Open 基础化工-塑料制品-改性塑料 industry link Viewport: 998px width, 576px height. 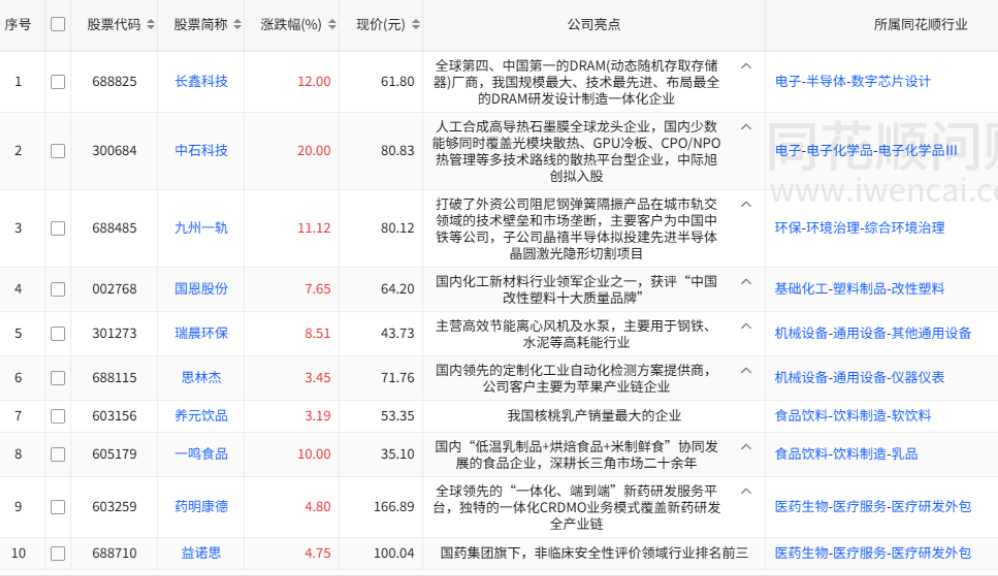[859, 289]
